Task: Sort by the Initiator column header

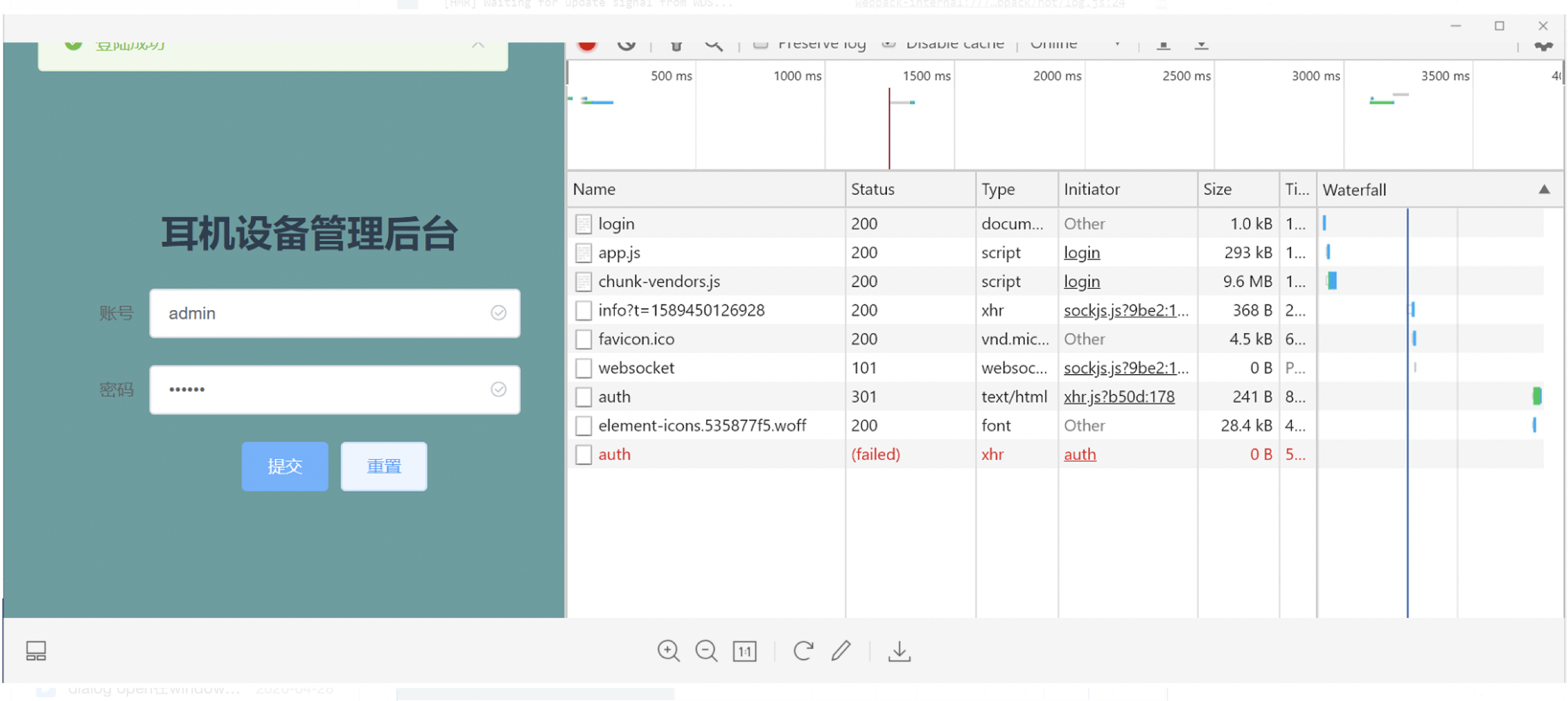Action: click(x=1128, y=189)
